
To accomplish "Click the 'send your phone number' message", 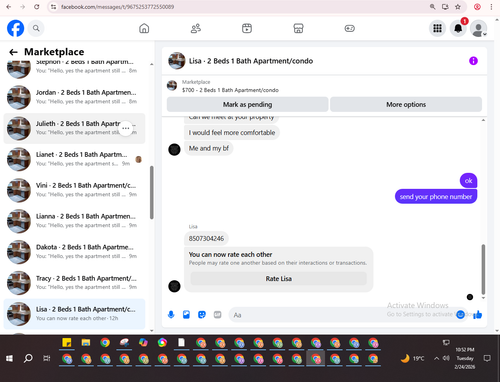I will [x=436, y=197].
